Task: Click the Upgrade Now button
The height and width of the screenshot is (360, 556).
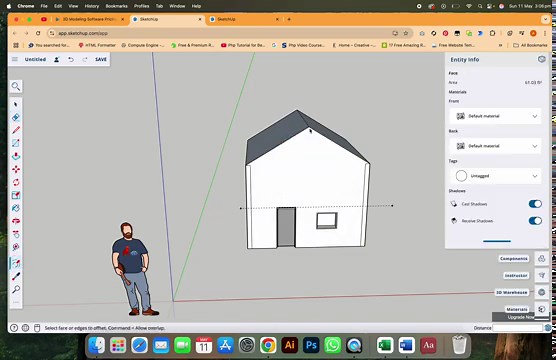Action: point(521,317)
